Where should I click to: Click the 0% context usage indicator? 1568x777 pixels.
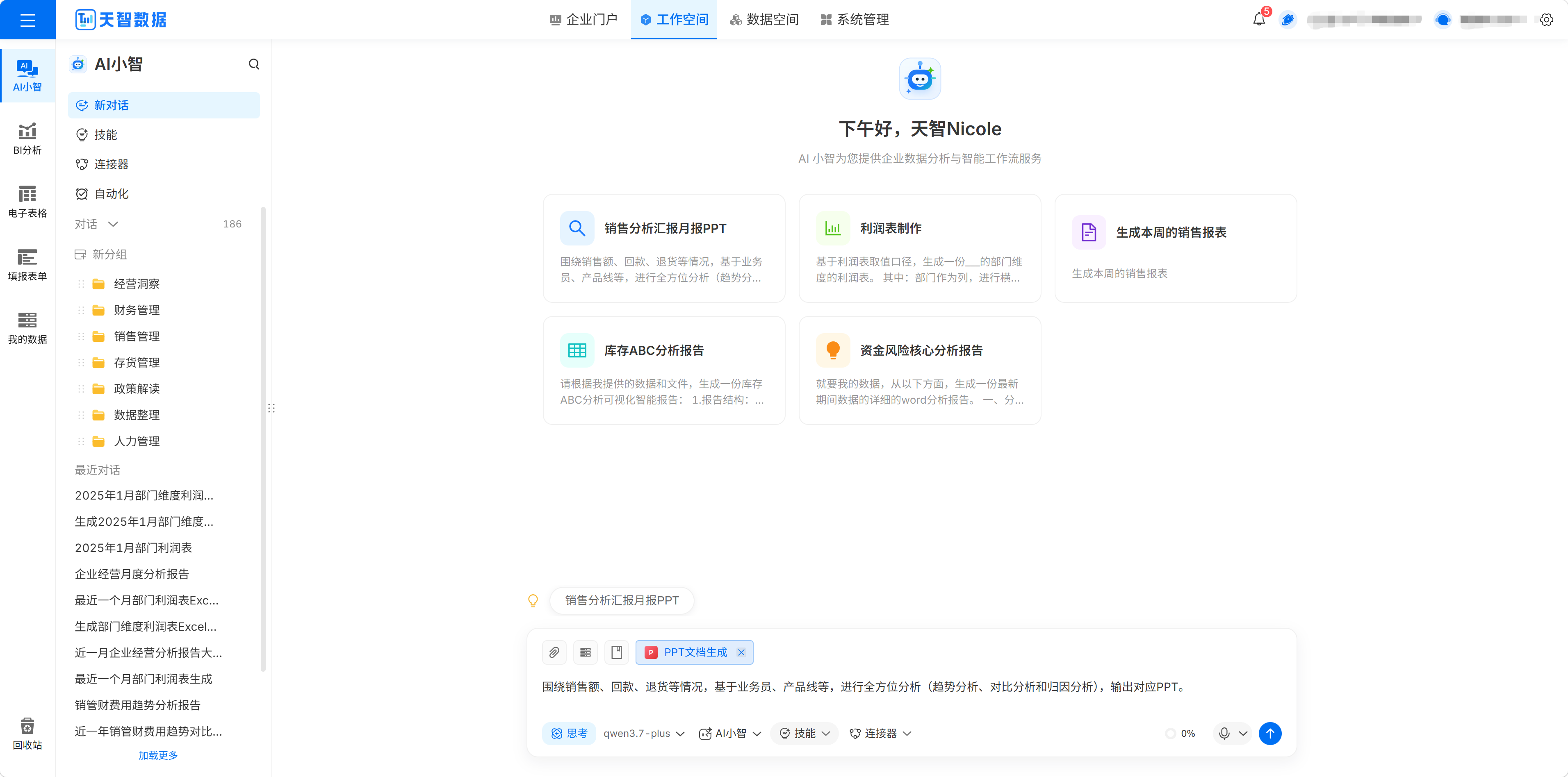(1180, 733)
